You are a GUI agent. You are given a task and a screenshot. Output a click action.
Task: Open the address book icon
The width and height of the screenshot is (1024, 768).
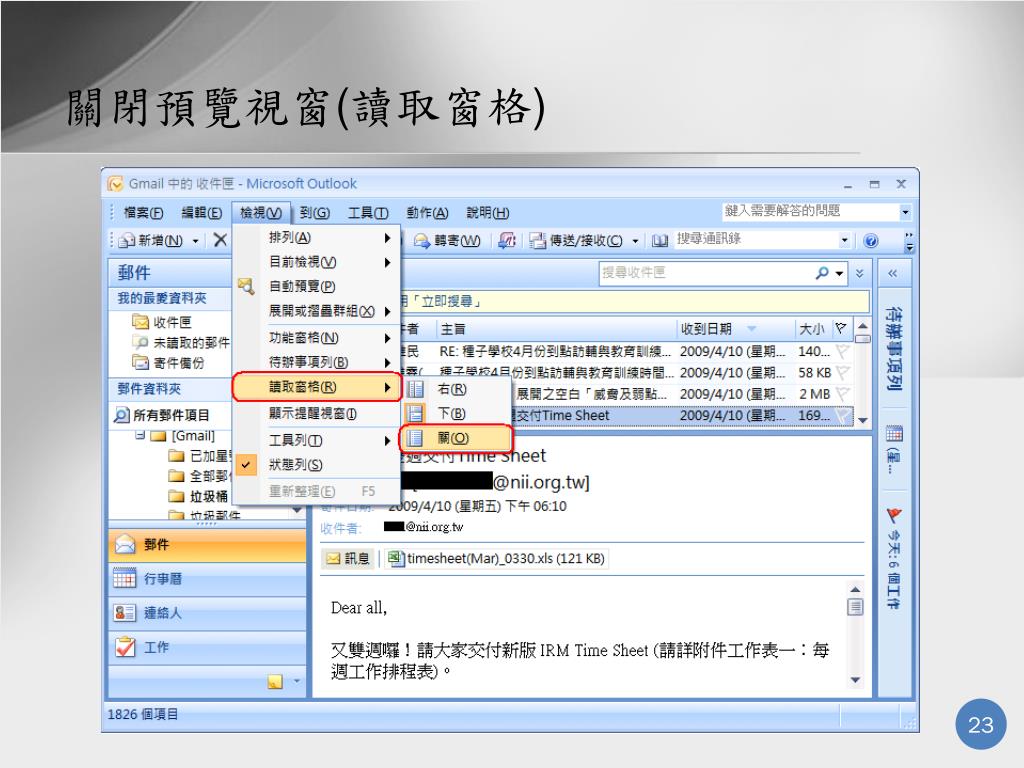[660, 241]
